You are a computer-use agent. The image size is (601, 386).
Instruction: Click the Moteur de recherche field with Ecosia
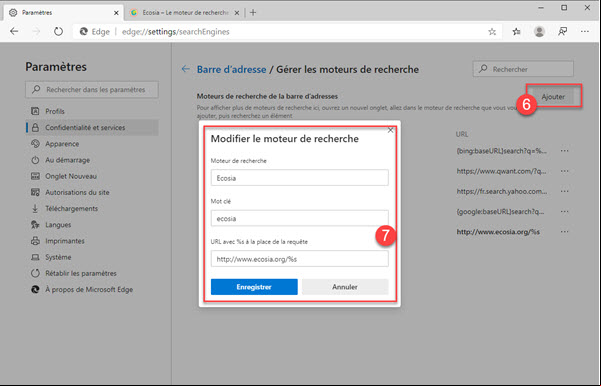coord(299,178)
